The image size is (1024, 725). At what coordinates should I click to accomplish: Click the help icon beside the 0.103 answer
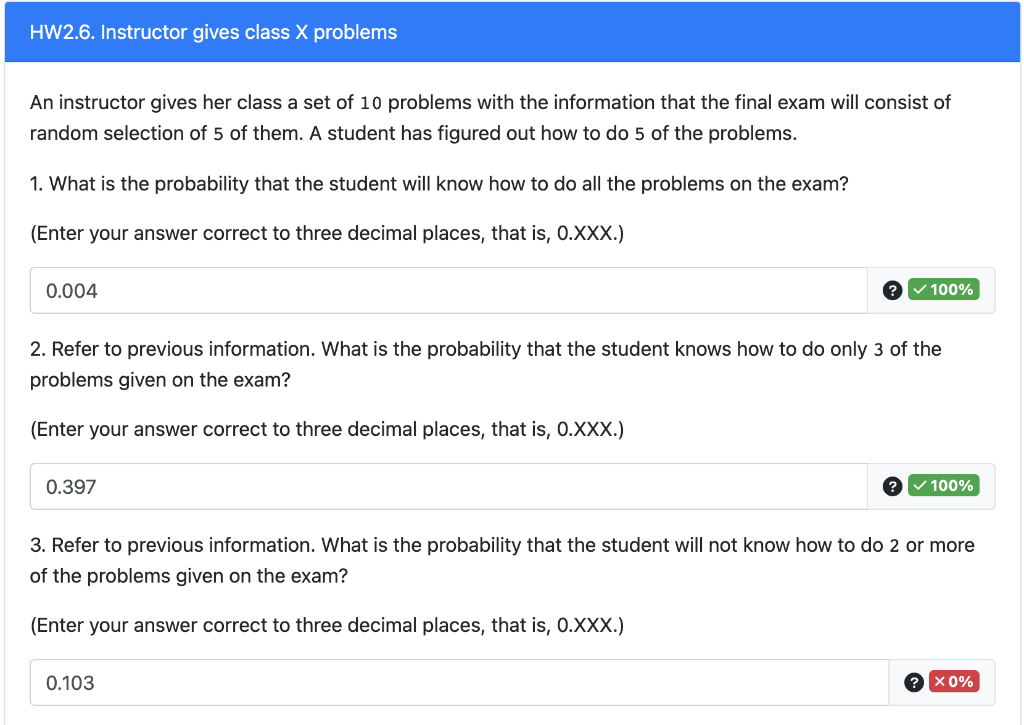pyautogui.click(x=912, y=682)
